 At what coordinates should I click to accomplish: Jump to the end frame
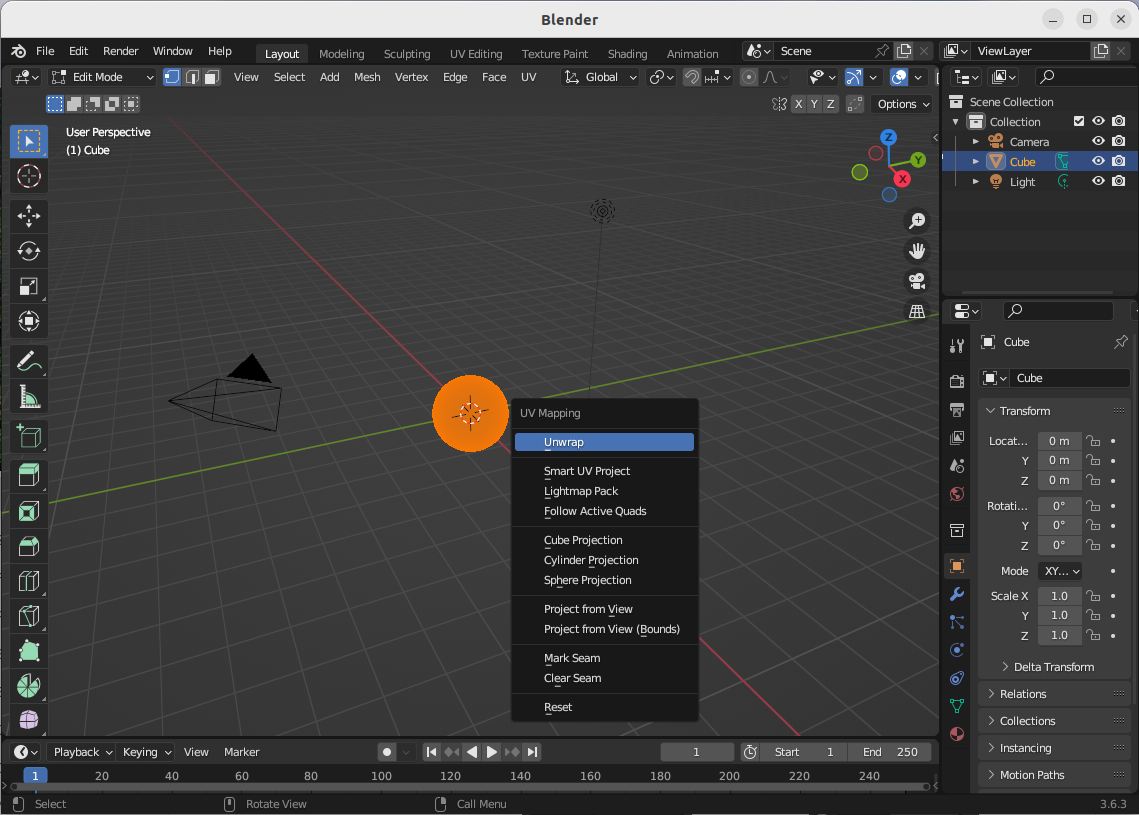click(x=532, y=752)
